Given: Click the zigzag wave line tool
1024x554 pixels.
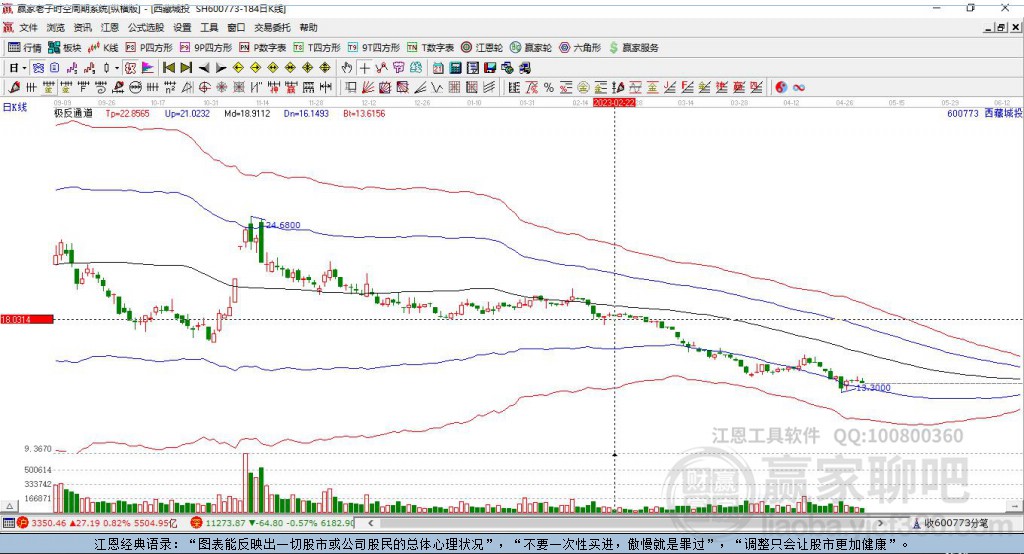Looking at the screenshot, I should 436,87.
